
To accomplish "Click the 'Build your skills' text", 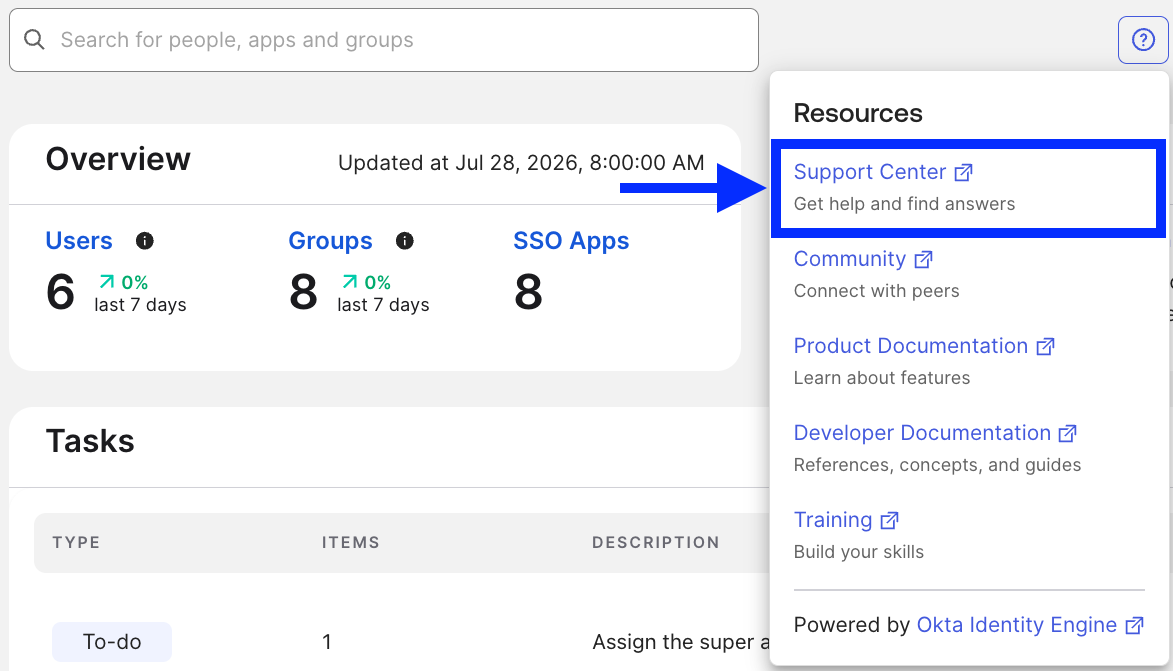I will coord(859,552).
